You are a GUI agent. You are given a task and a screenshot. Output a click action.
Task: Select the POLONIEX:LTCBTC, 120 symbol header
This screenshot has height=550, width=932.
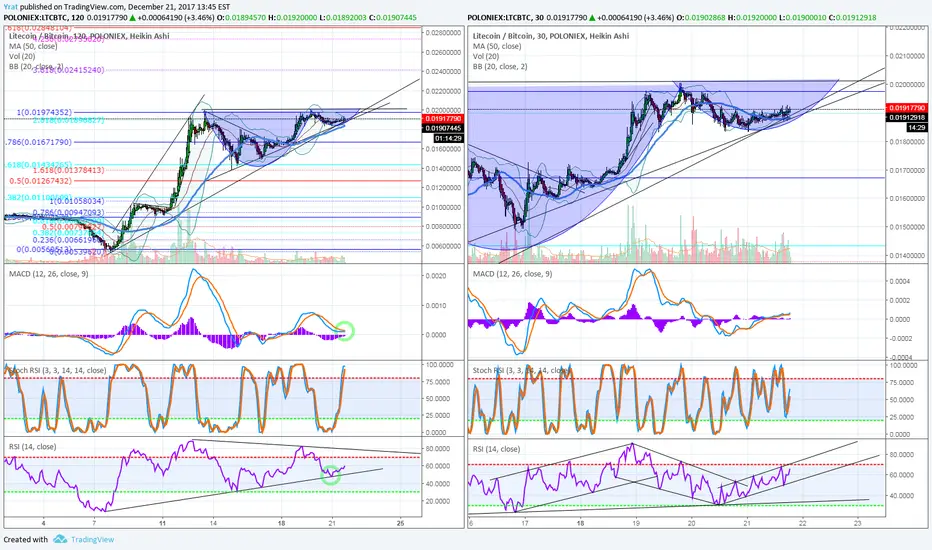coord(43,17)
